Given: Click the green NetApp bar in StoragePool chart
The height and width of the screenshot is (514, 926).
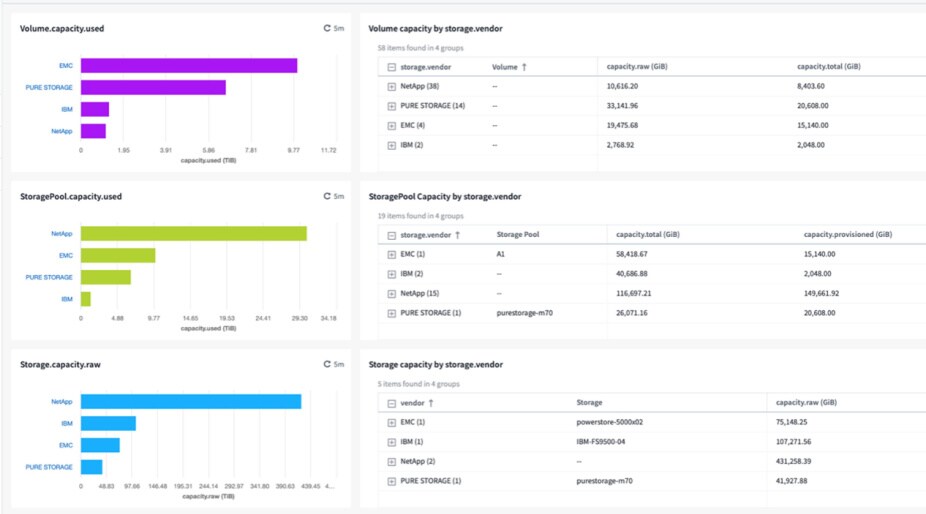Looking at the screenshot, I should tap(193, 233).
